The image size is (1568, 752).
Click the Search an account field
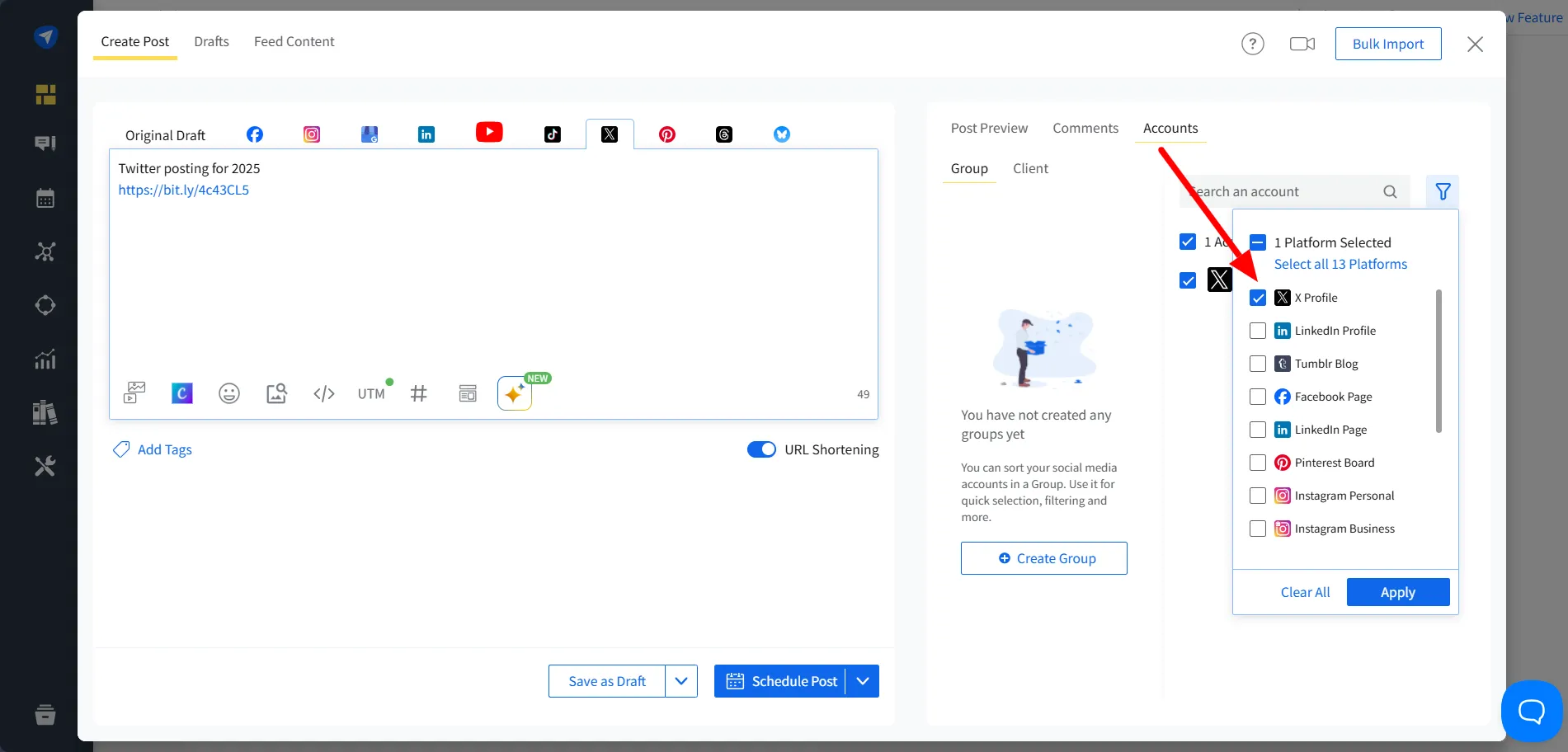click(x=1283, y=192)
